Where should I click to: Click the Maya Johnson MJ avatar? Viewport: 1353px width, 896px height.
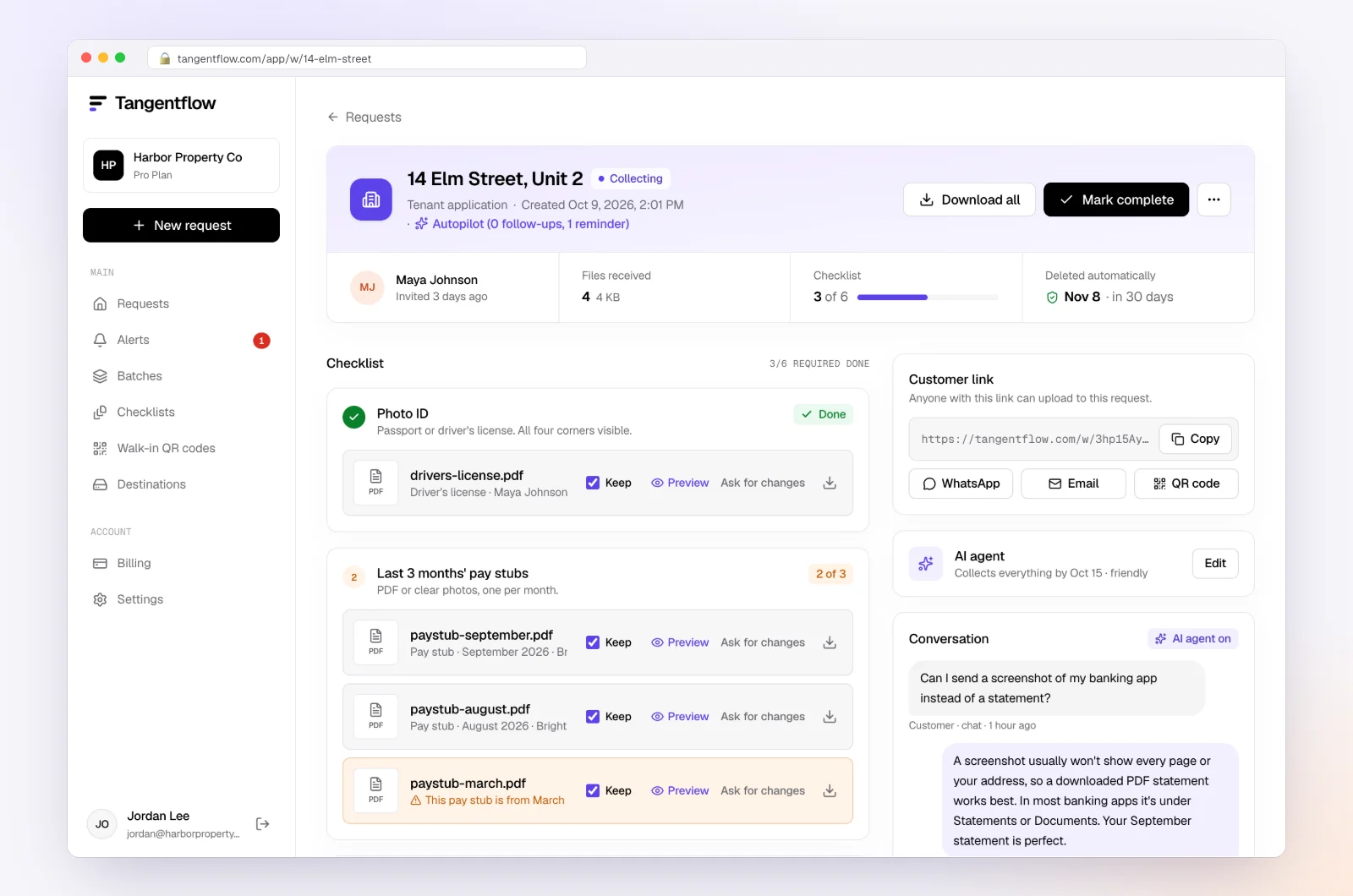click(367, 287)
